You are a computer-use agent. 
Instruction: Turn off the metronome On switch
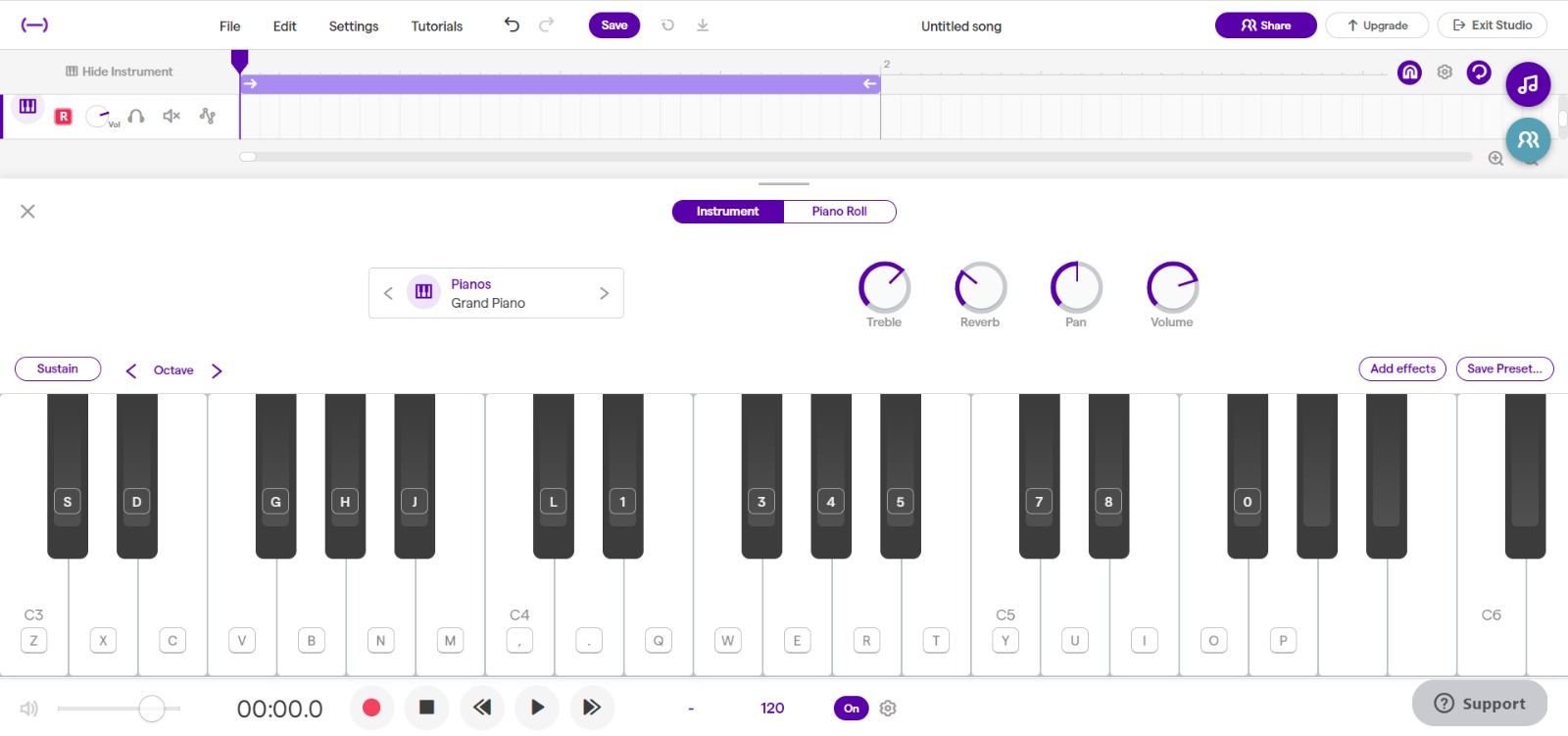point(852,708)
